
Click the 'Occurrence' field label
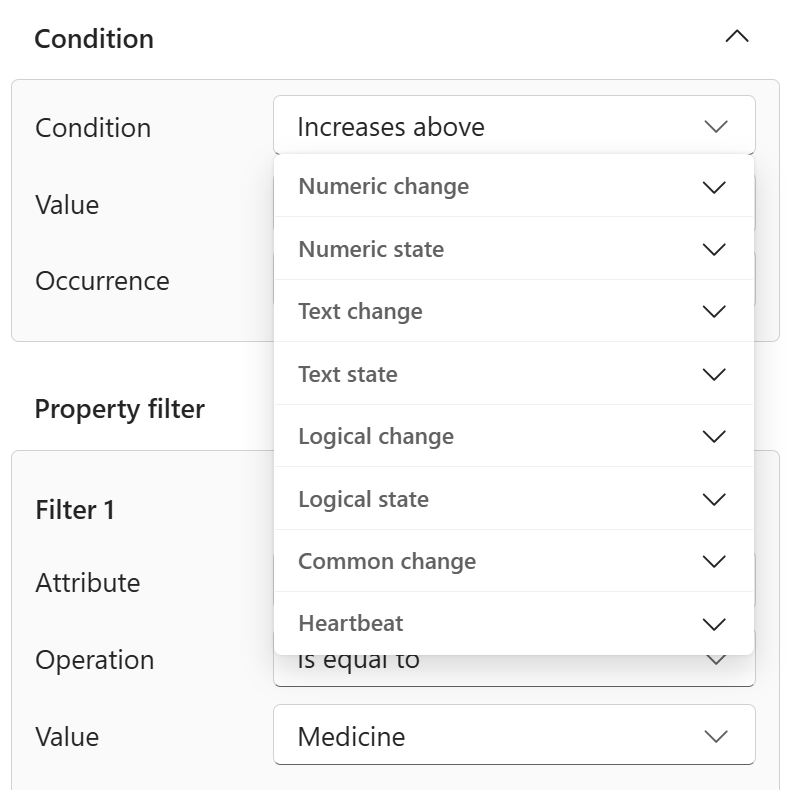102,281
